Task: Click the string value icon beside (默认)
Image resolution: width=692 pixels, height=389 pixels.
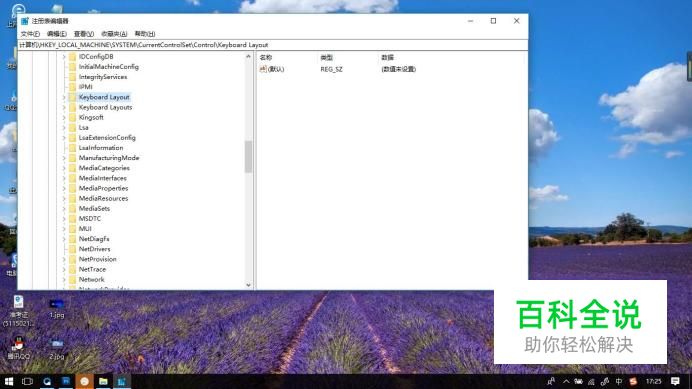Action: point(263,69)
